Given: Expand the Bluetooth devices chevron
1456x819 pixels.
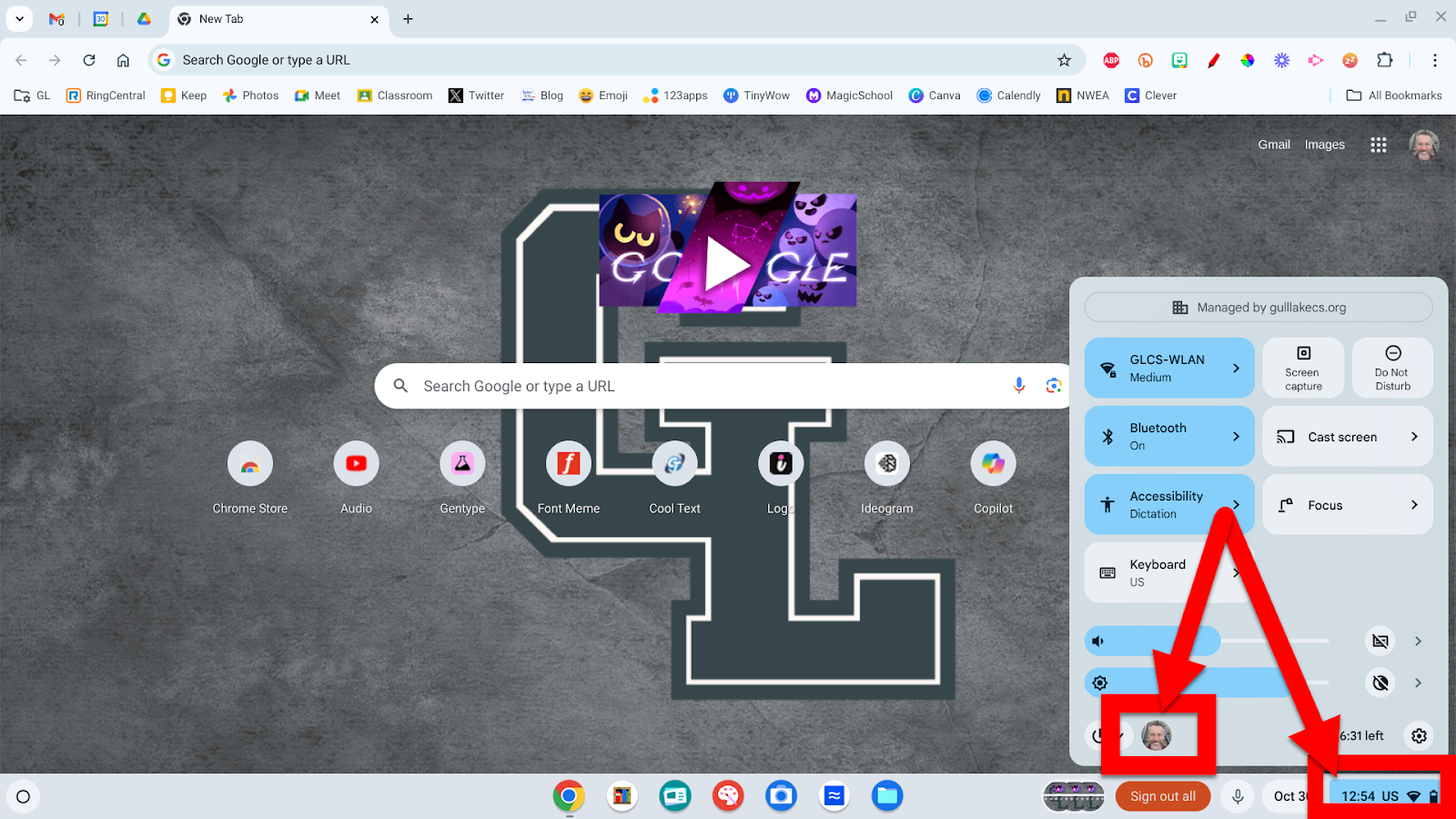Looking at the screenshot, I should click(1236, 436).
